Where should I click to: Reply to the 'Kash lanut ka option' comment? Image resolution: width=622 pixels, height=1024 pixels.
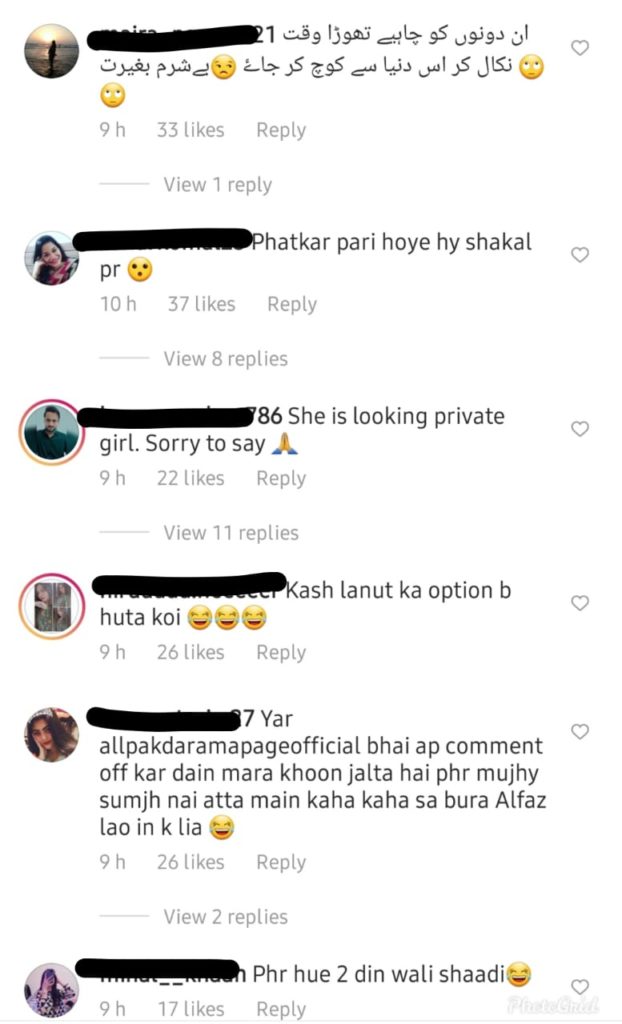281,652
